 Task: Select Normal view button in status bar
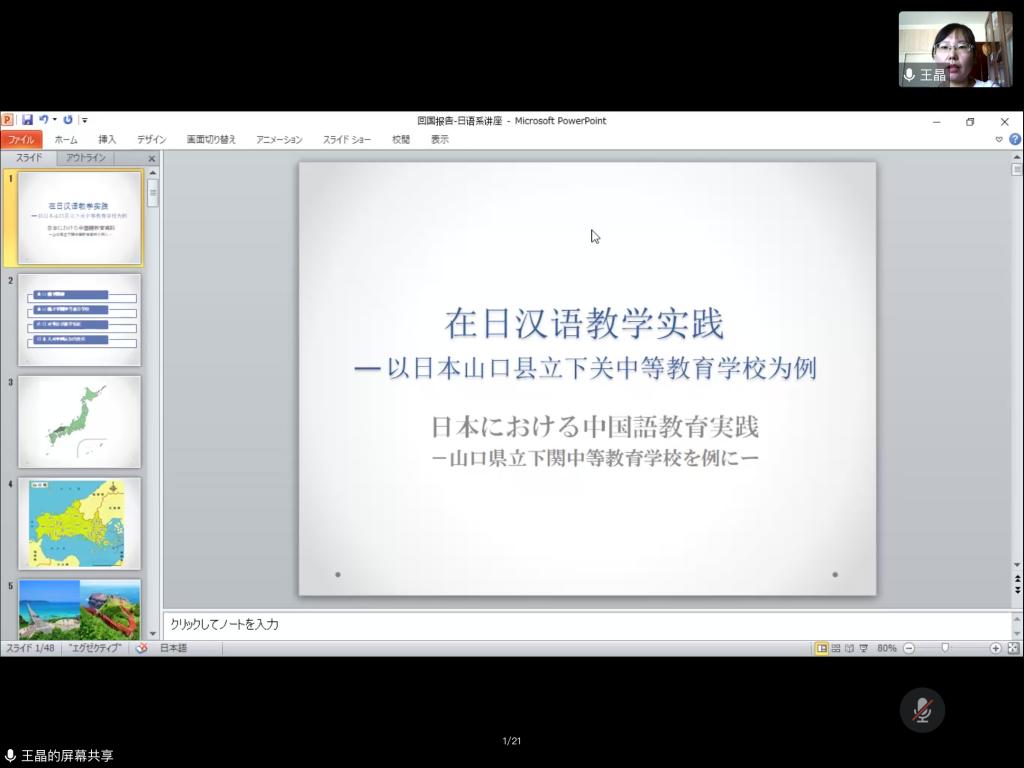(x=822, y=649)
